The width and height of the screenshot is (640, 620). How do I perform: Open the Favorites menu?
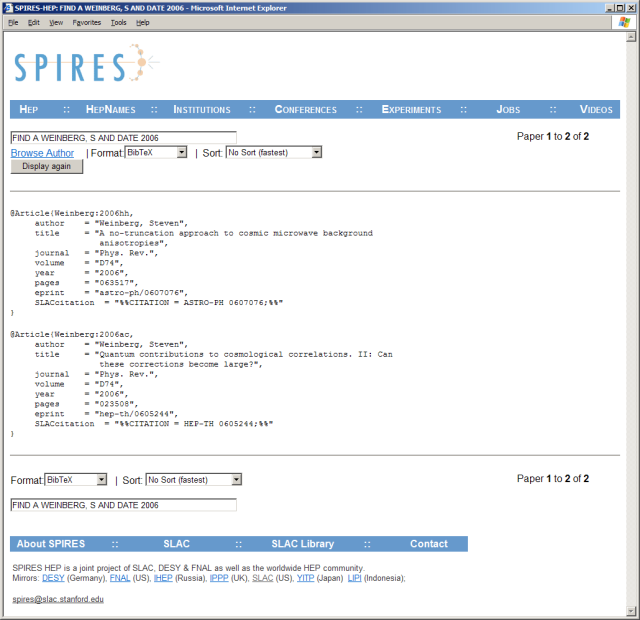87,22
